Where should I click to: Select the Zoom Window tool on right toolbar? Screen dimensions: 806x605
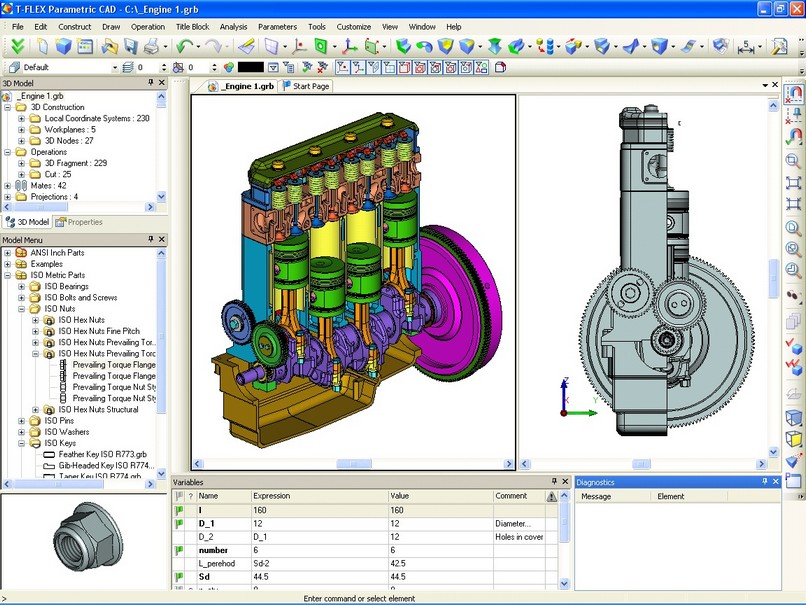(794, 163)
